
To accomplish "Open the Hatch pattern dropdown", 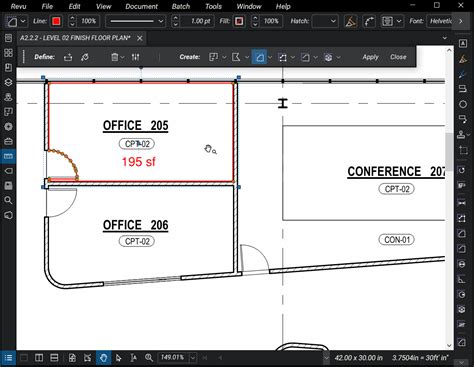I will coord(325,21).
